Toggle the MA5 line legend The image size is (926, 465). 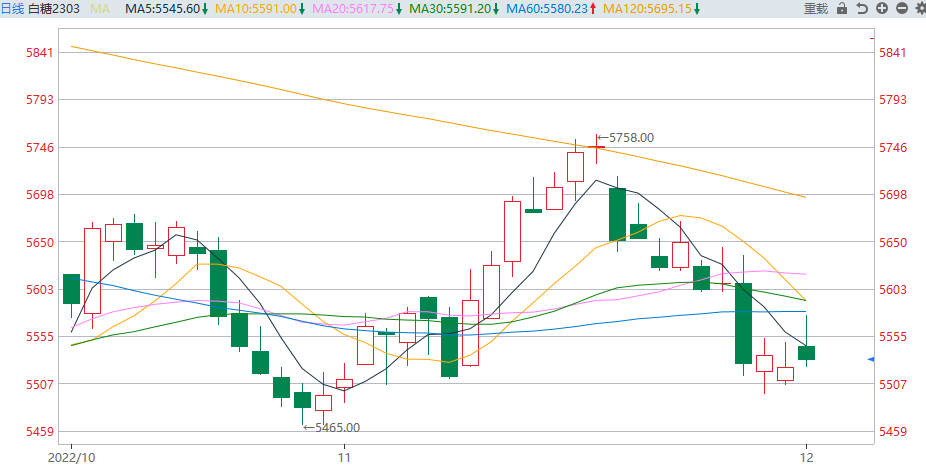coord(167,8)
